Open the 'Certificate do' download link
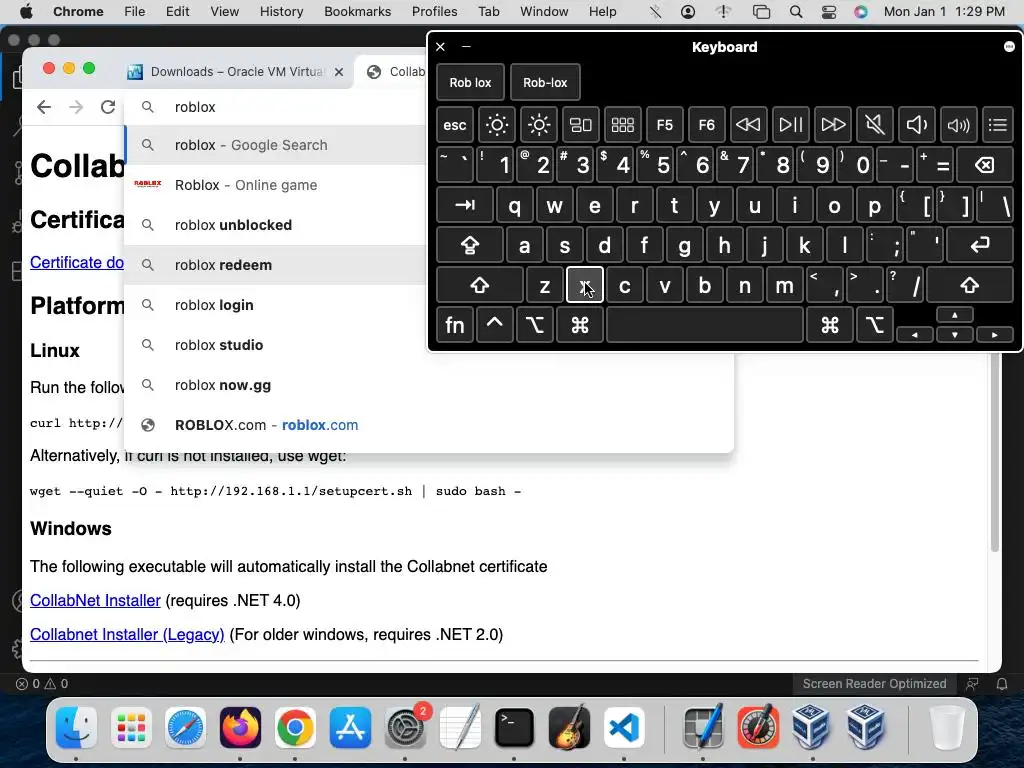The height and width of the screenshot is (768, 1024). coord(77,262)
